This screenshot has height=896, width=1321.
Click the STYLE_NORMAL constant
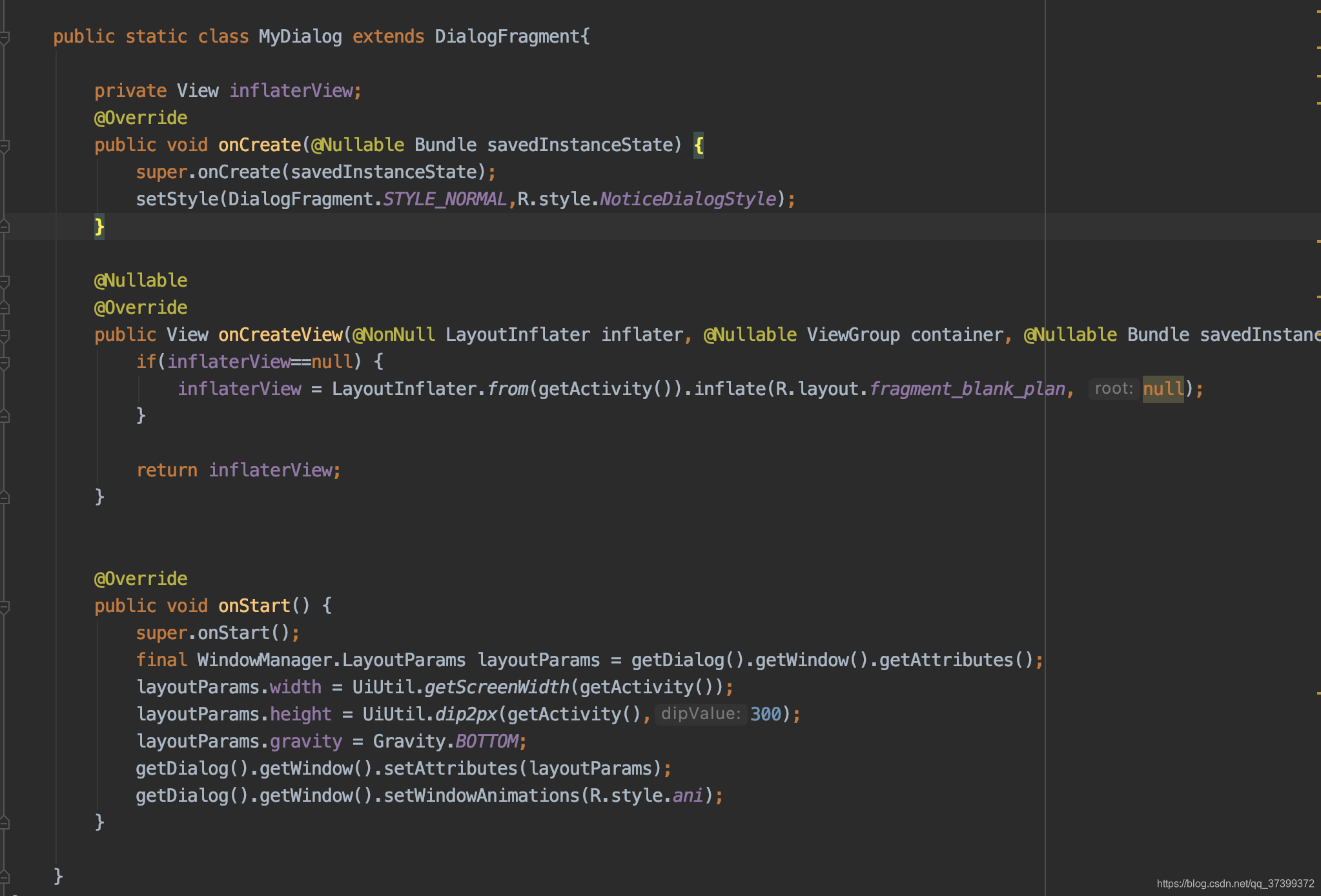point(445,199)
